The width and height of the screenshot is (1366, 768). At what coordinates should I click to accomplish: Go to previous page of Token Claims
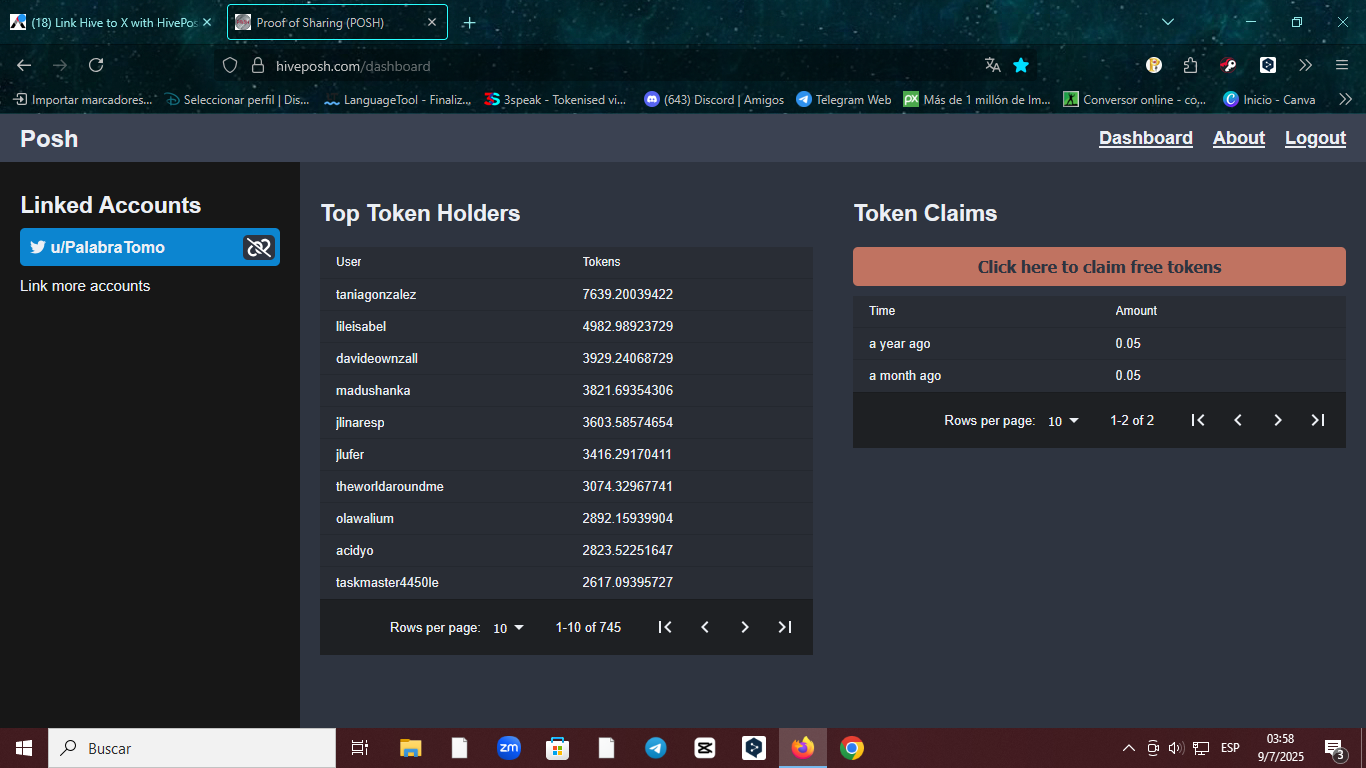pyautogui.click(x=1238, y=420)
